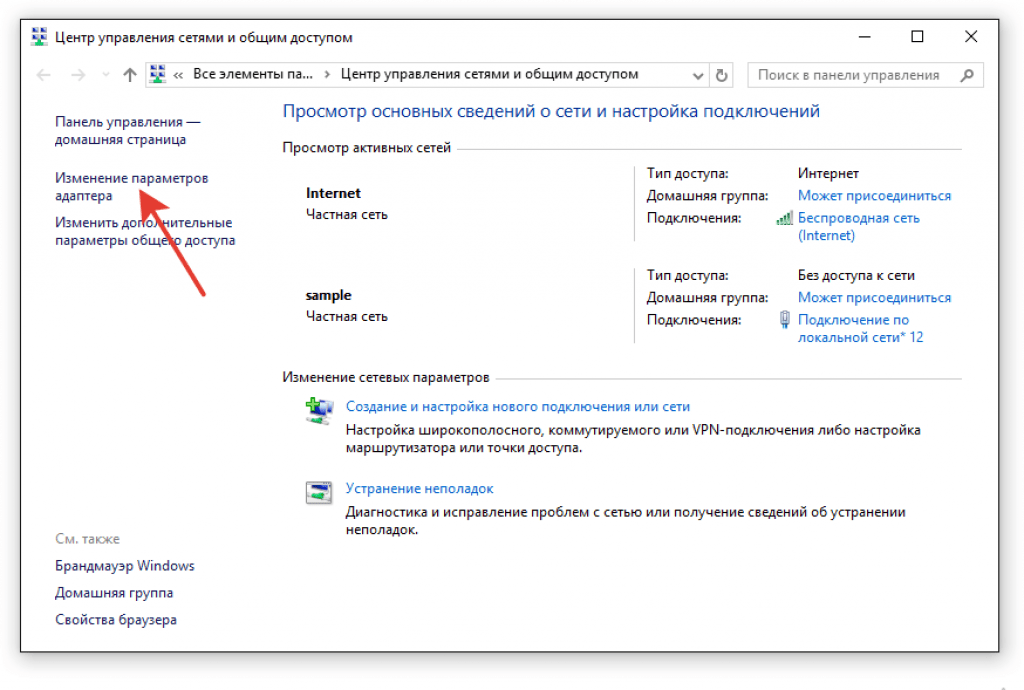Minimize the Network Center window
1024x690 pixels.
864,37
